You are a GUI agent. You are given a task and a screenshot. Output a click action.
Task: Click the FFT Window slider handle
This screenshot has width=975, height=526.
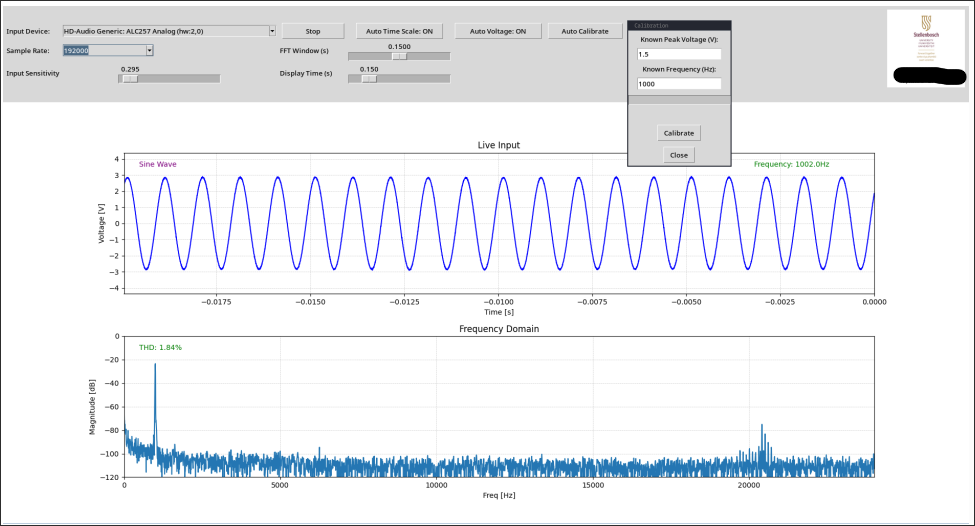click(x=399, y=56)
